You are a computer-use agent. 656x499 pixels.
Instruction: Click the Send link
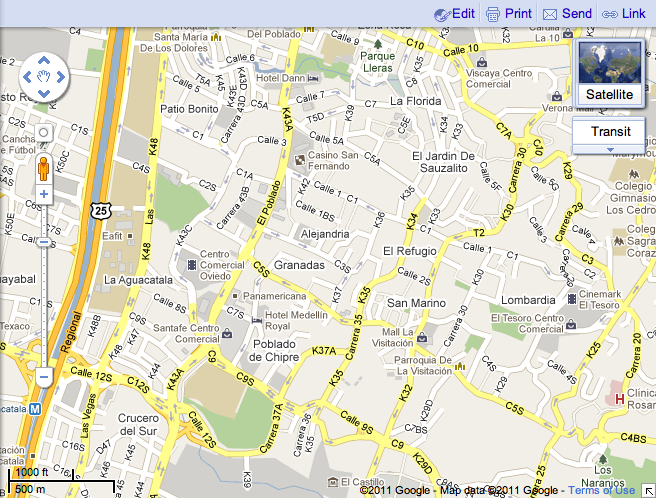(x=577, y=13)
